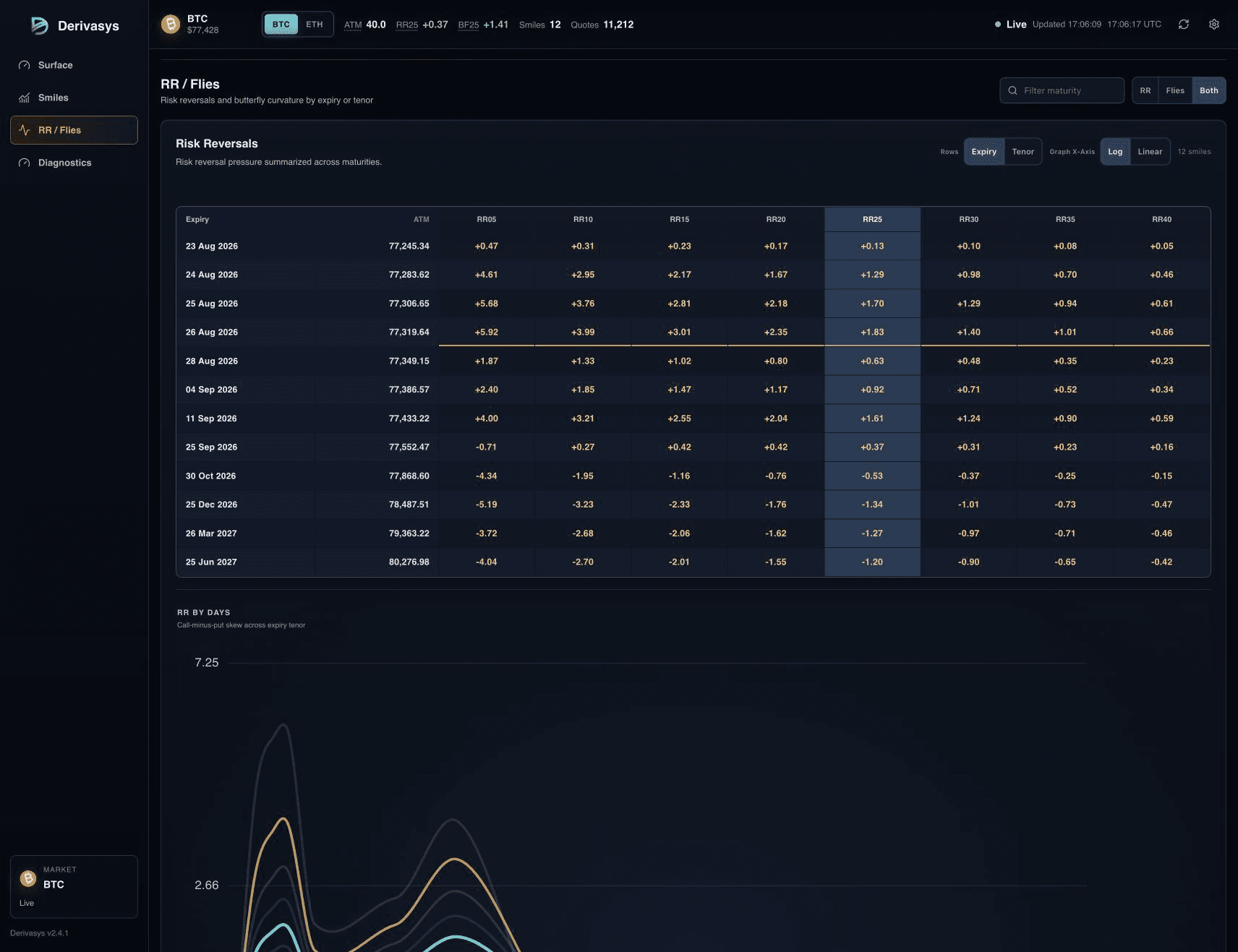Select the 26 Aug 2026 expiry row
1238x952 pixels.
tap(693, 333)
